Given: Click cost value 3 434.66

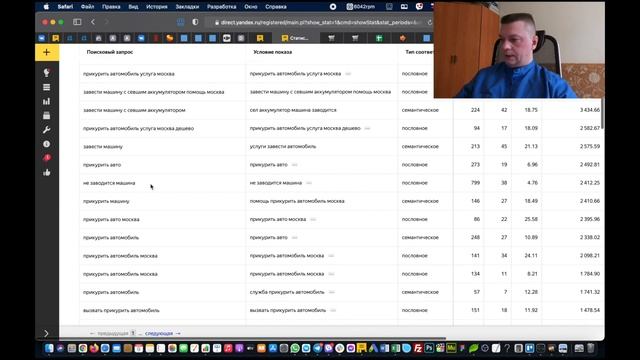Looking at the screenshot, I should 590,110.
